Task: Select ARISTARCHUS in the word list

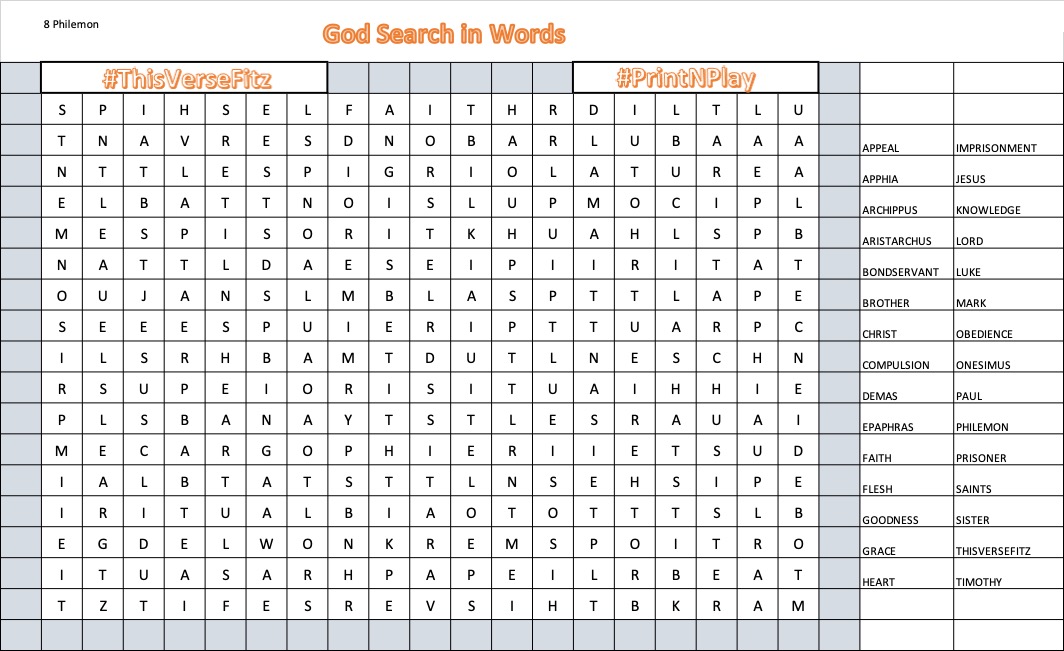Action: [x=896, y=241]
